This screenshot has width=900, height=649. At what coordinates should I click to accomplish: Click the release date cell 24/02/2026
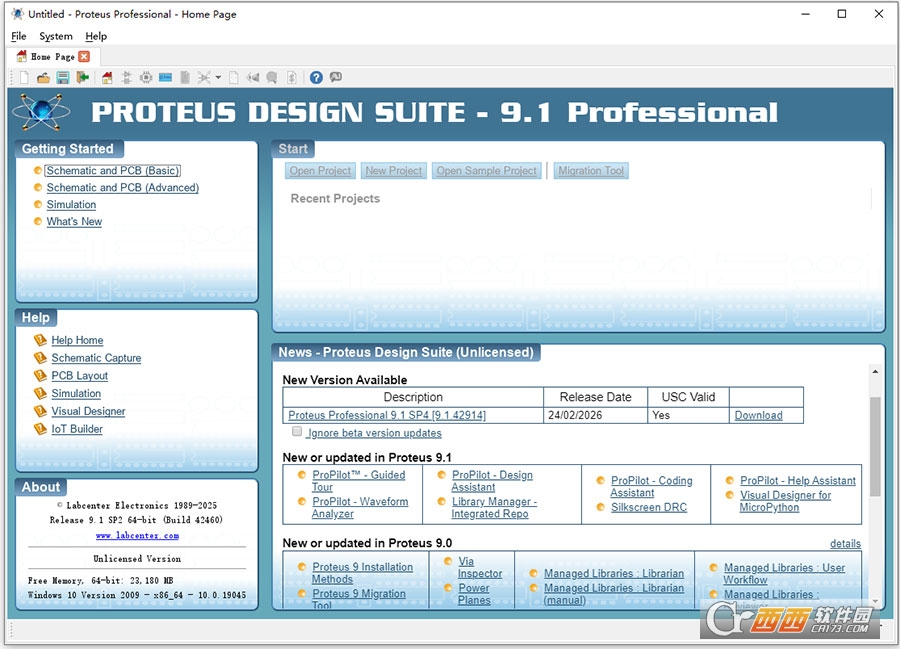(x=595, y=415)
